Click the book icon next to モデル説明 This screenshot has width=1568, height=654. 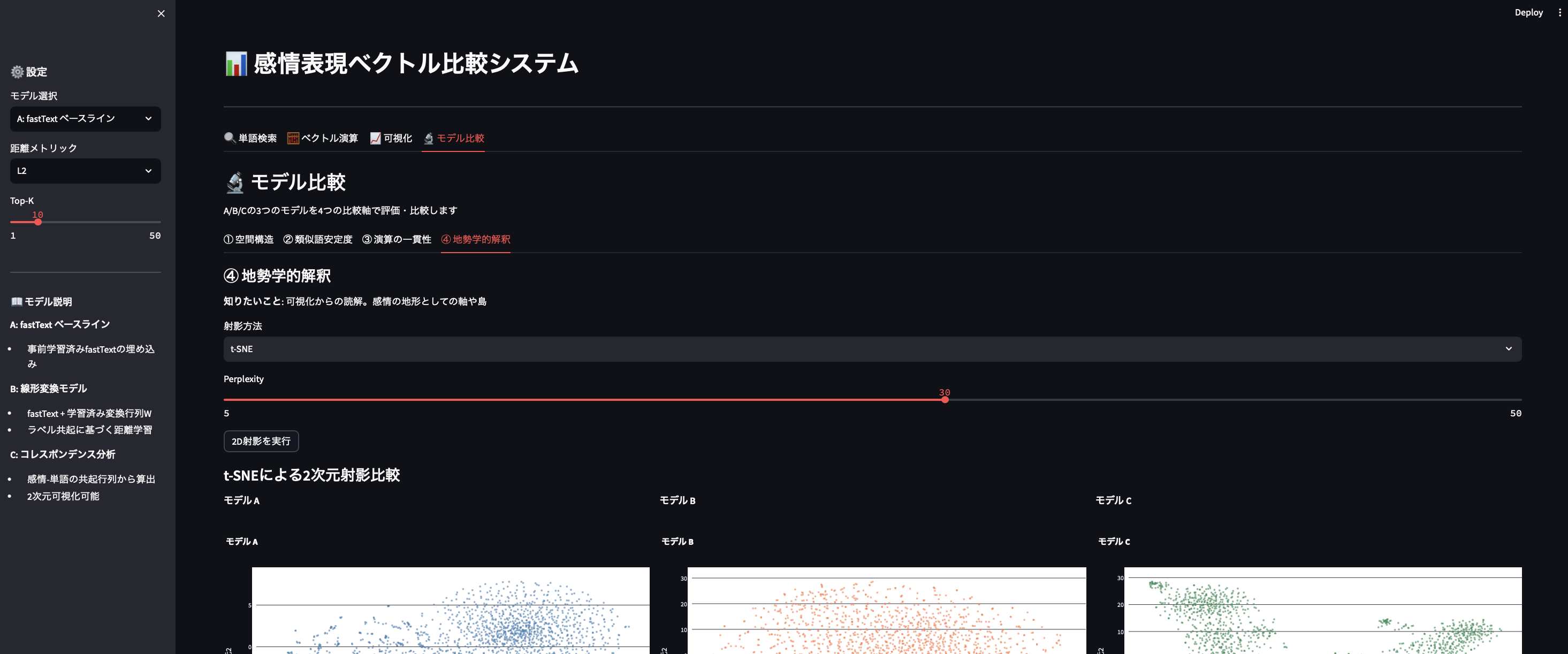click(16, 301)
